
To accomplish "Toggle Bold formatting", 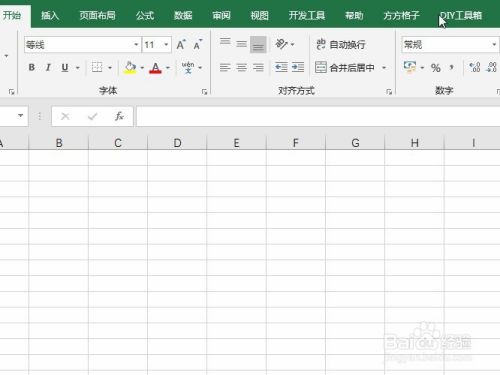I will coord(32,68).
